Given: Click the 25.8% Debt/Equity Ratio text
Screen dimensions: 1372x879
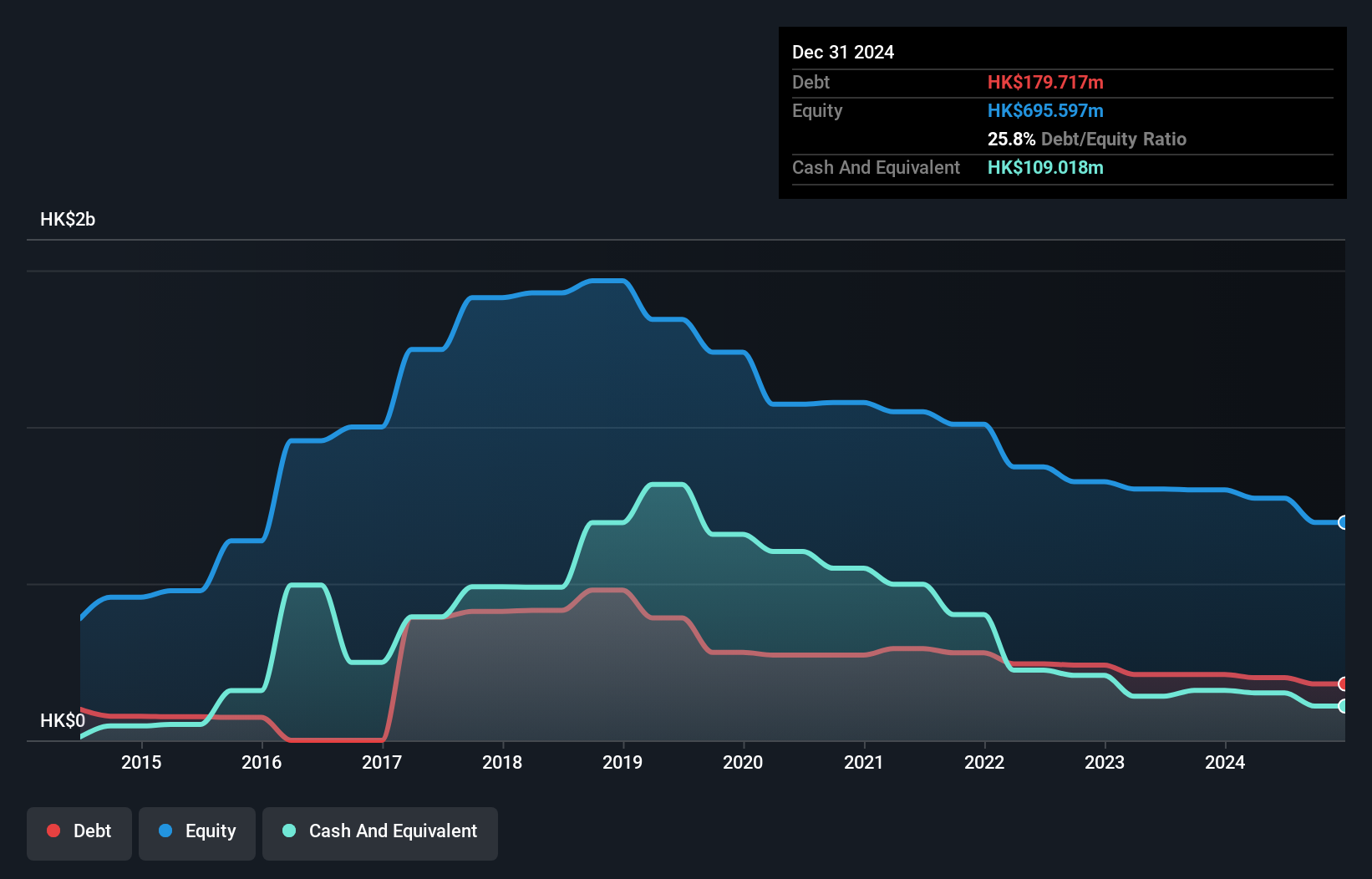Looking at the screenshot, I should point(1087,139).
